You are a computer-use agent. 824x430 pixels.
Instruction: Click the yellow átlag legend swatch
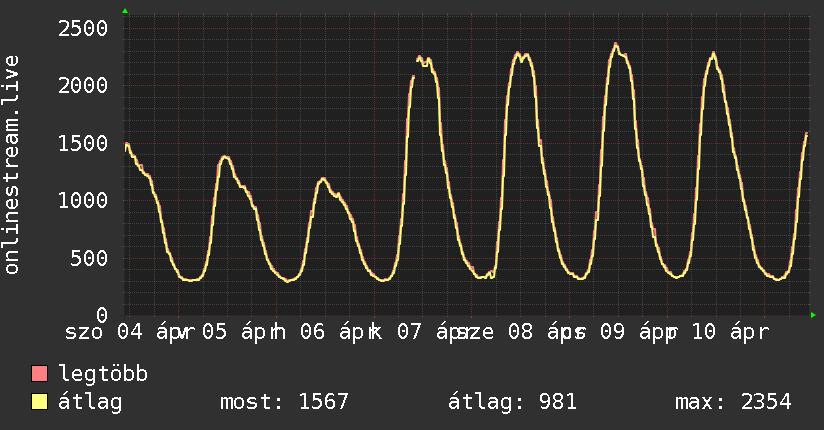click(39, 402)
